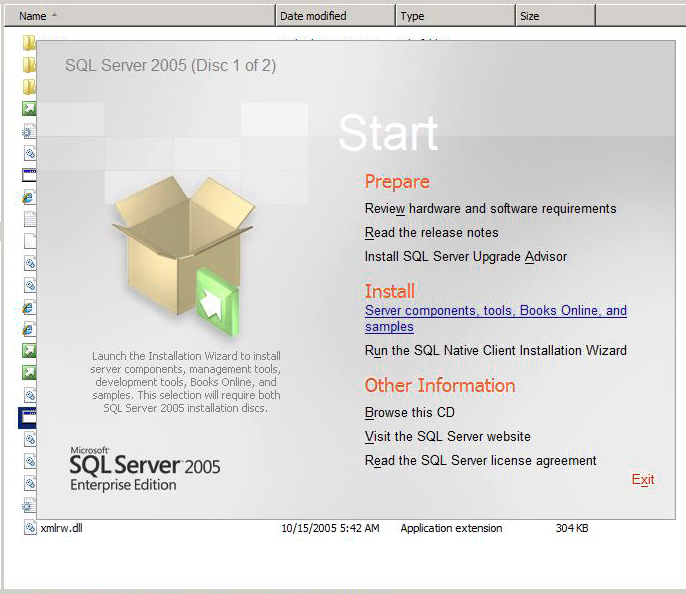
Task: Select the xmlrw.dll file icon
Action: [x=30, y=528]
